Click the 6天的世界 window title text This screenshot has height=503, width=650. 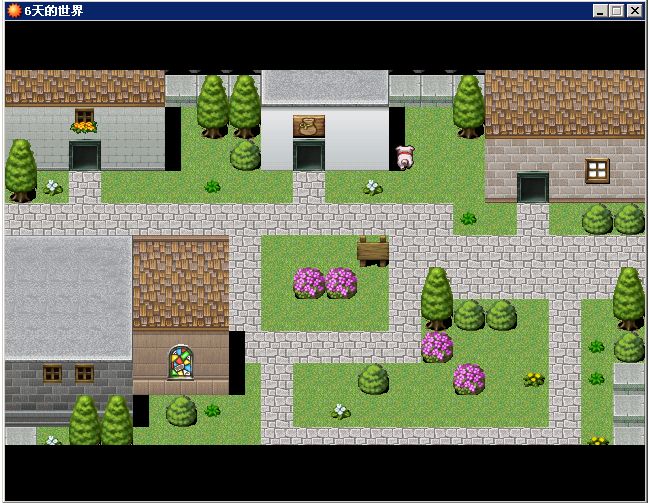click(55, 10)
